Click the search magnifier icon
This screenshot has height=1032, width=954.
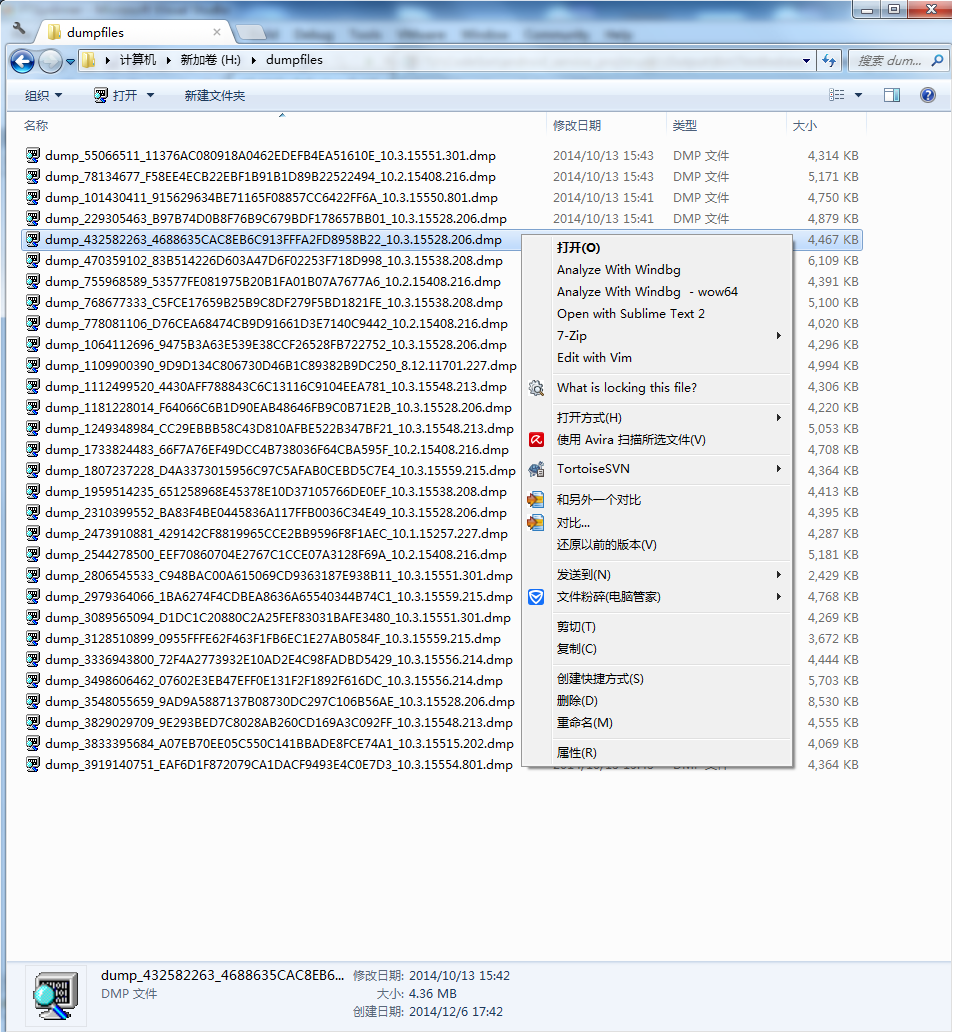[x=937, y=60]
